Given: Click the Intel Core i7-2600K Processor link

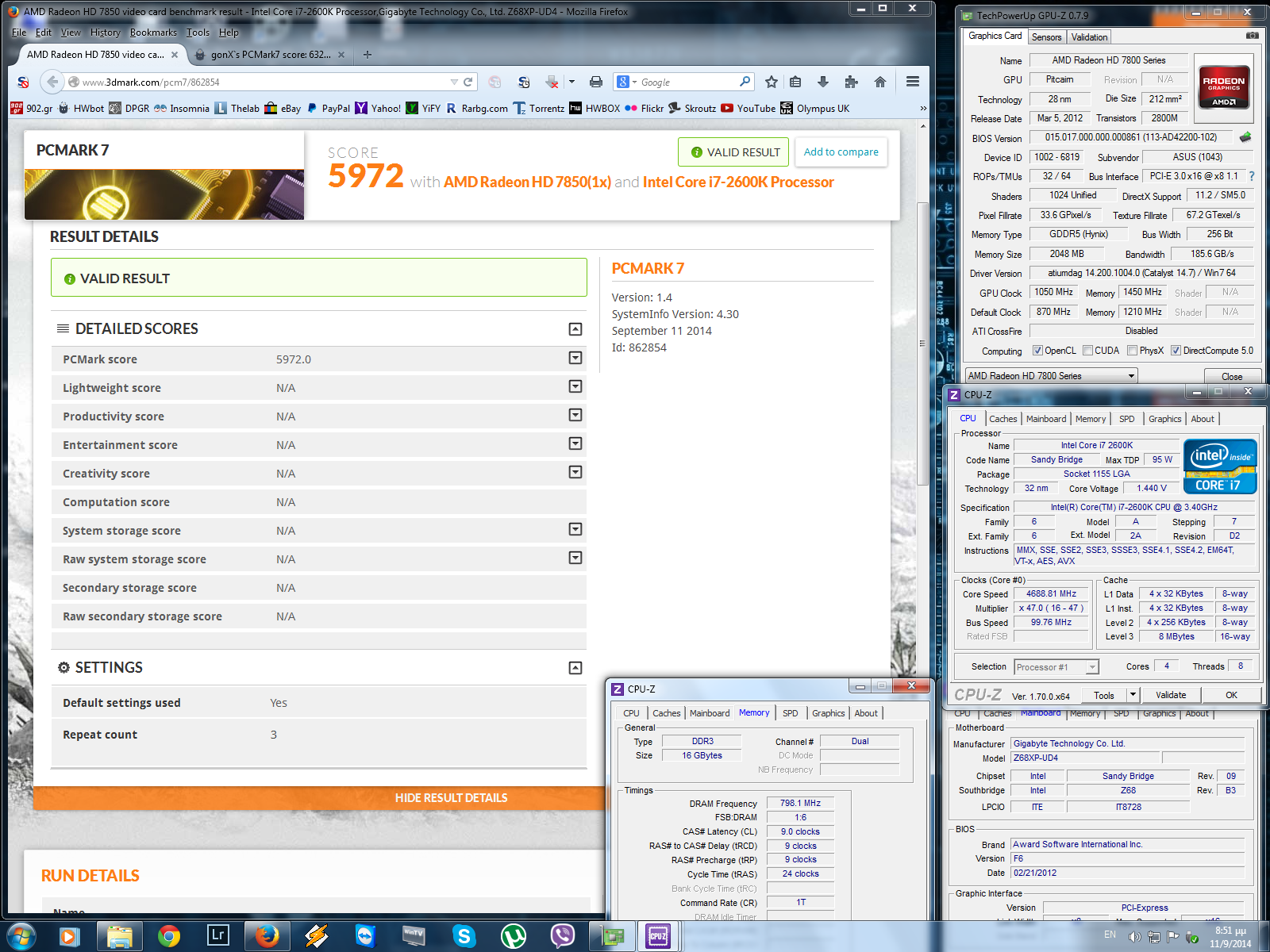Looking at the screenshot, I should point(738,182).
